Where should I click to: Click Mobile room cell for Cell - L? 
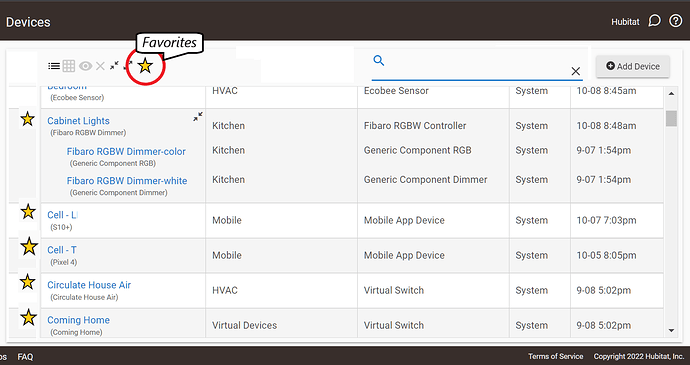coord(227,220)
